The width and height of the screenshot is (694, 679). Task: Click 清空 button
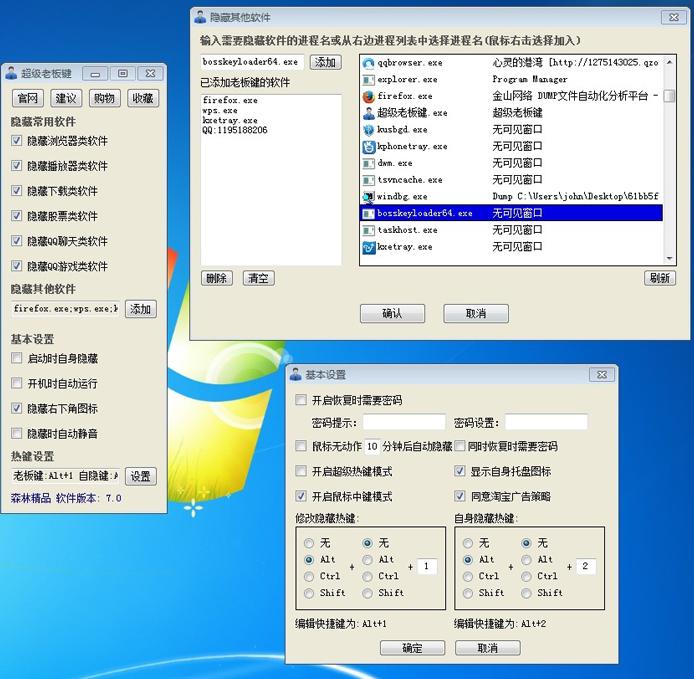pyautogui.click(x=258, y=278)
